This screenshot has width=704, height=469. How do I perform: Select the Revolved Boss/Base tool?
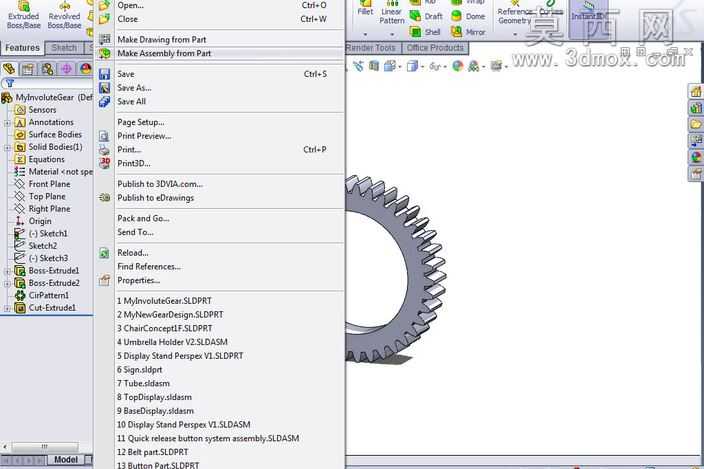coord(64,15)
